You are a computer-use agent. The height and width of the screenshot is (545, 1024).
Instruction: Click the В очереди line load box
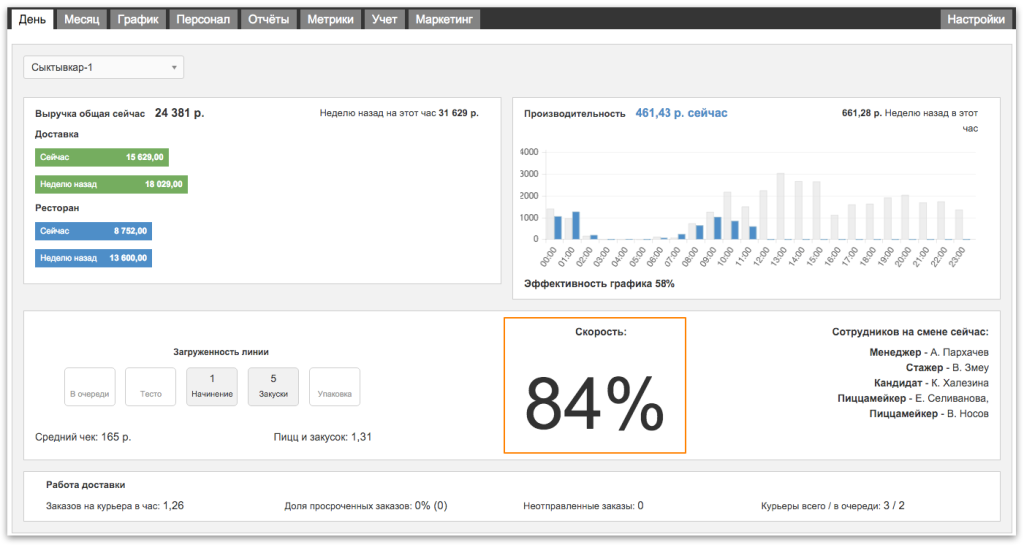tap(89, 386)
